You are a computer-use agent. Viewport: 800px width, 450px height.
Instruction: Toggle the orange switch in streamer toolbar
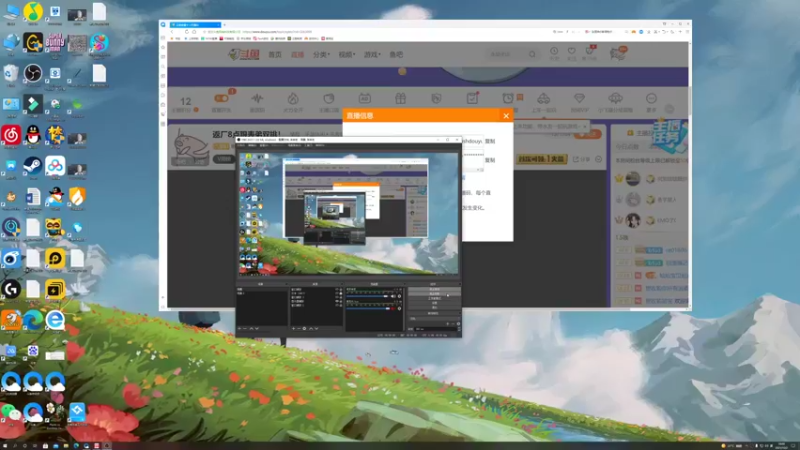tap(221, 98)
